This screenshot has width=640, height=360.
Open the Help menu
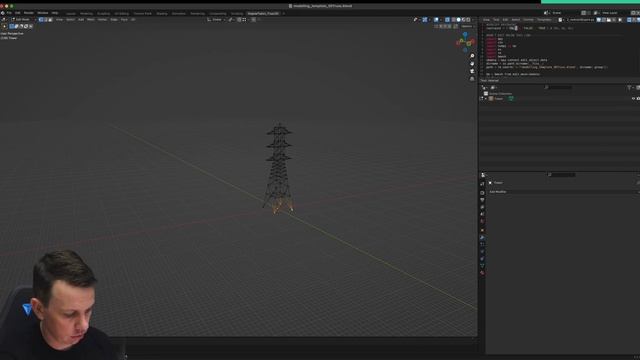(x=55, y=13)
